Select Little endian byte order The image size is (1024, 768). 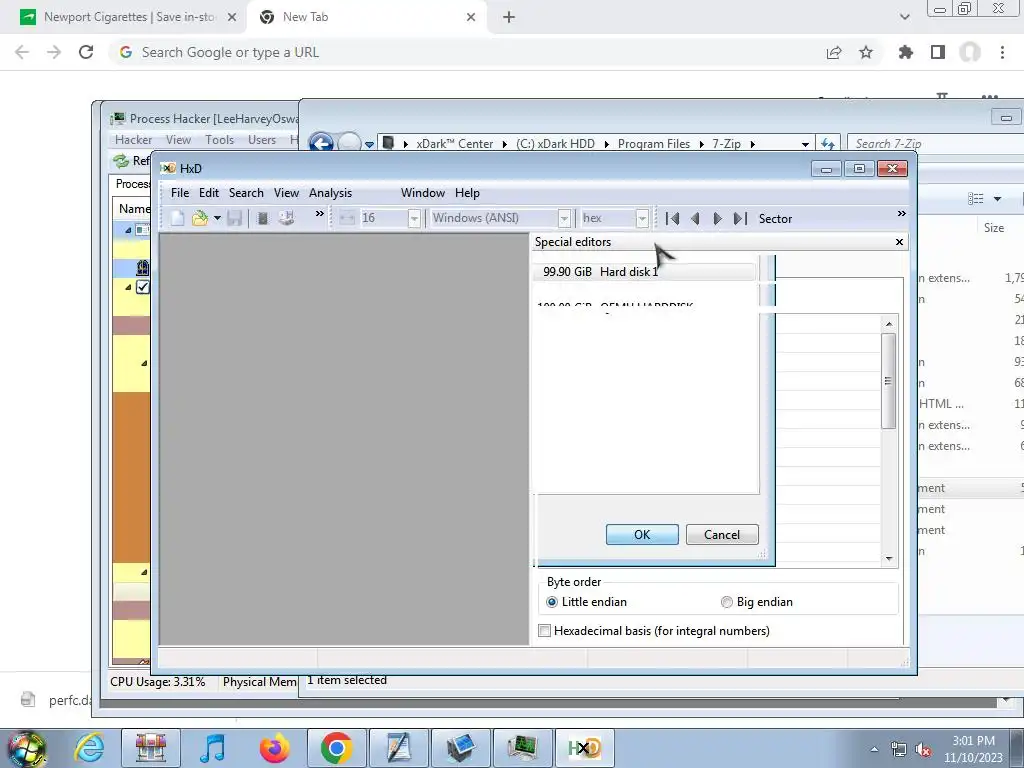pos(552,602)
